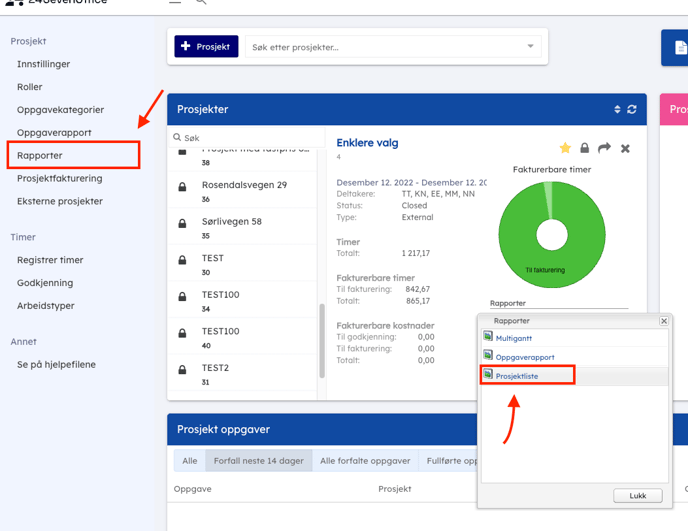Viewport: 688px width, 531px height.
Task: Open the project search dropdown arrow
Action: tap(530, 47)
